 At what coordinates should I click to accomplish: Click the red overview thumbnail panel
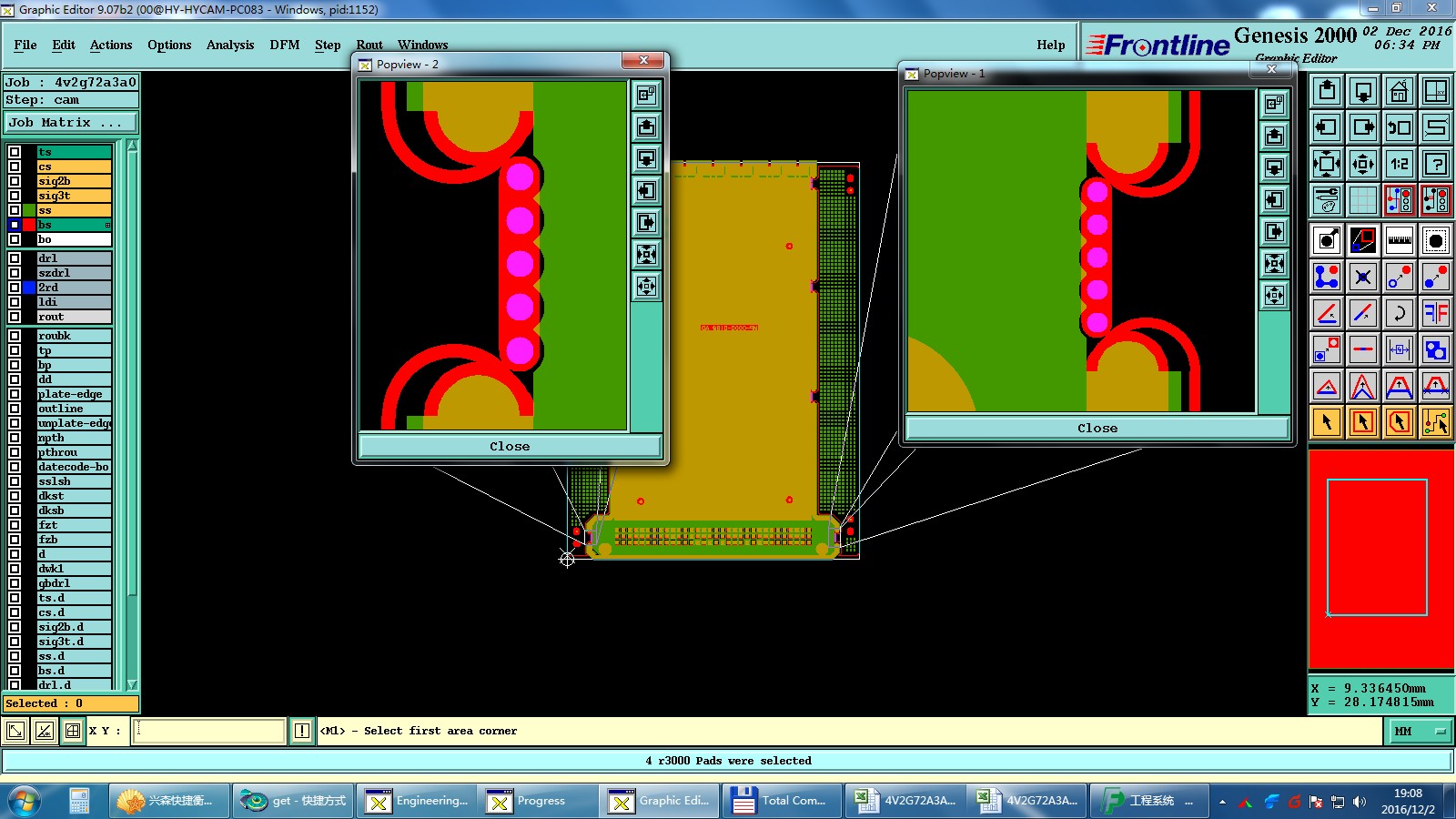[x=1381, y=559]
